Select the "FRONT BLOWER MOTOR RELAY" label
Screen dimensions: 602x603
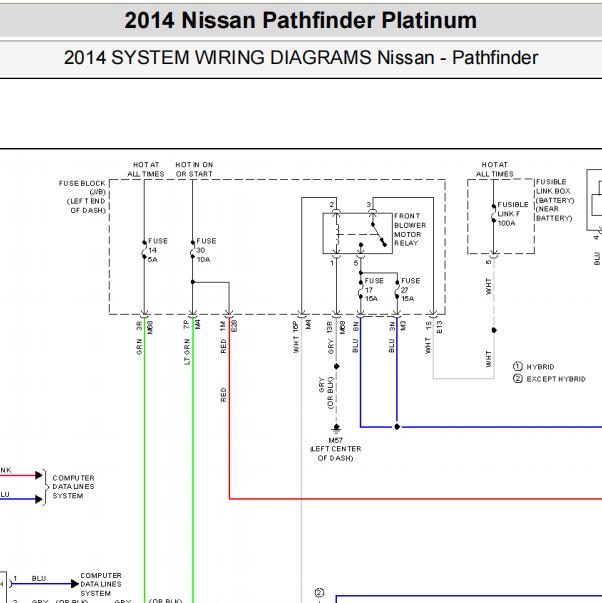click(x=410, y=230)
